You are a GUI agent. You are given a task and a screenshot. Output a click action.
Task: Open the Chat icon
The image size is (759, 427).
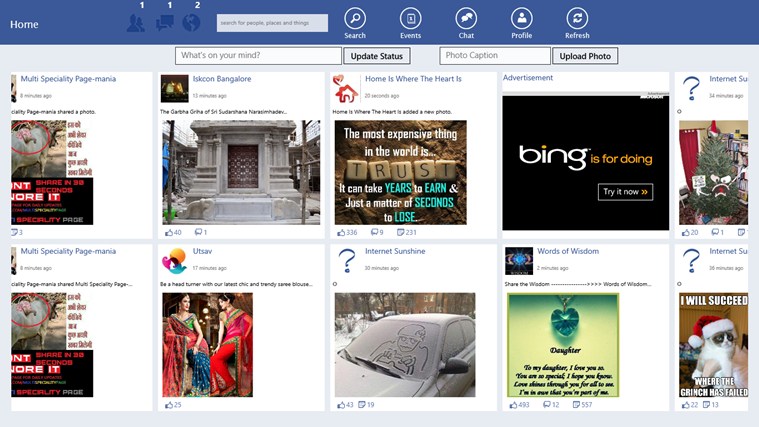pyautogui.click(x=466, y=18)
